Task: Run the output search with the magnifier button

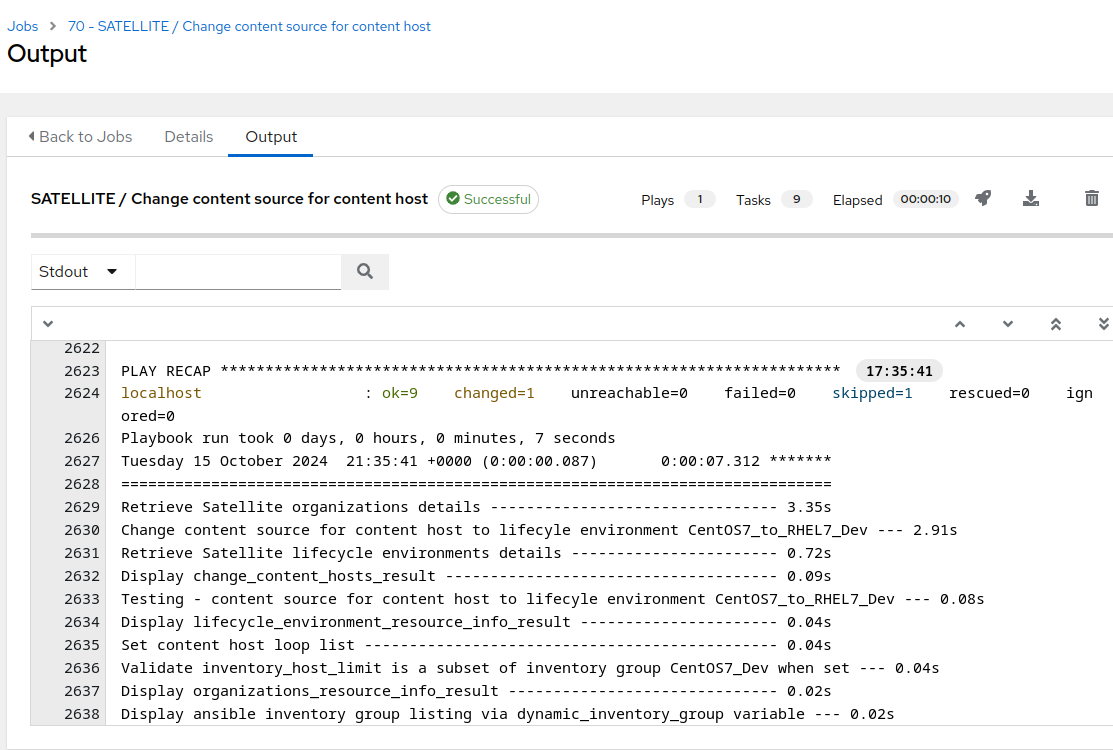Action: (365, 272)
